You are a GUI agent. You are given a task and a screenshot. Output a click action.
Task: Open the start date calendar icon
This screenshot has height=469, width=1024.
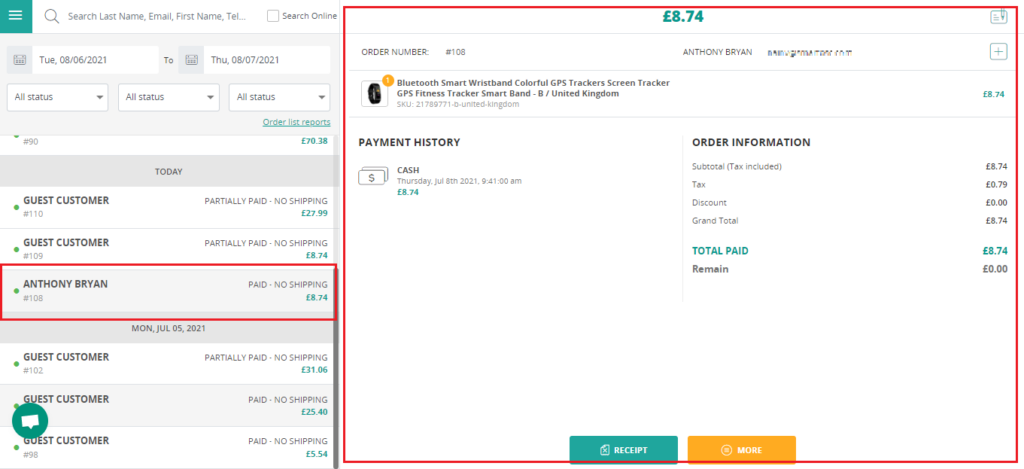[x=20, y=60]
